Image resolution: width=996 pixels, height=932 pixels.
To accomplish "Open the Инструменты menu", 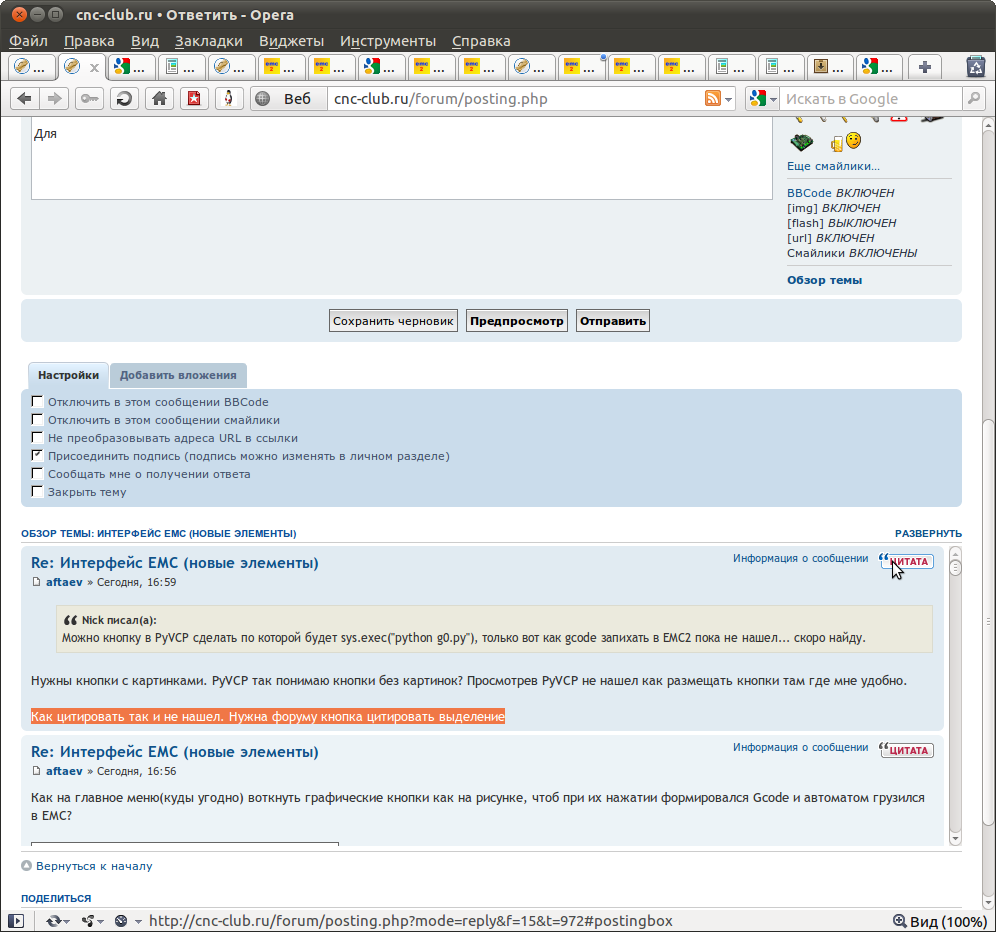I will pyautogui.click(x=387, y=41).
